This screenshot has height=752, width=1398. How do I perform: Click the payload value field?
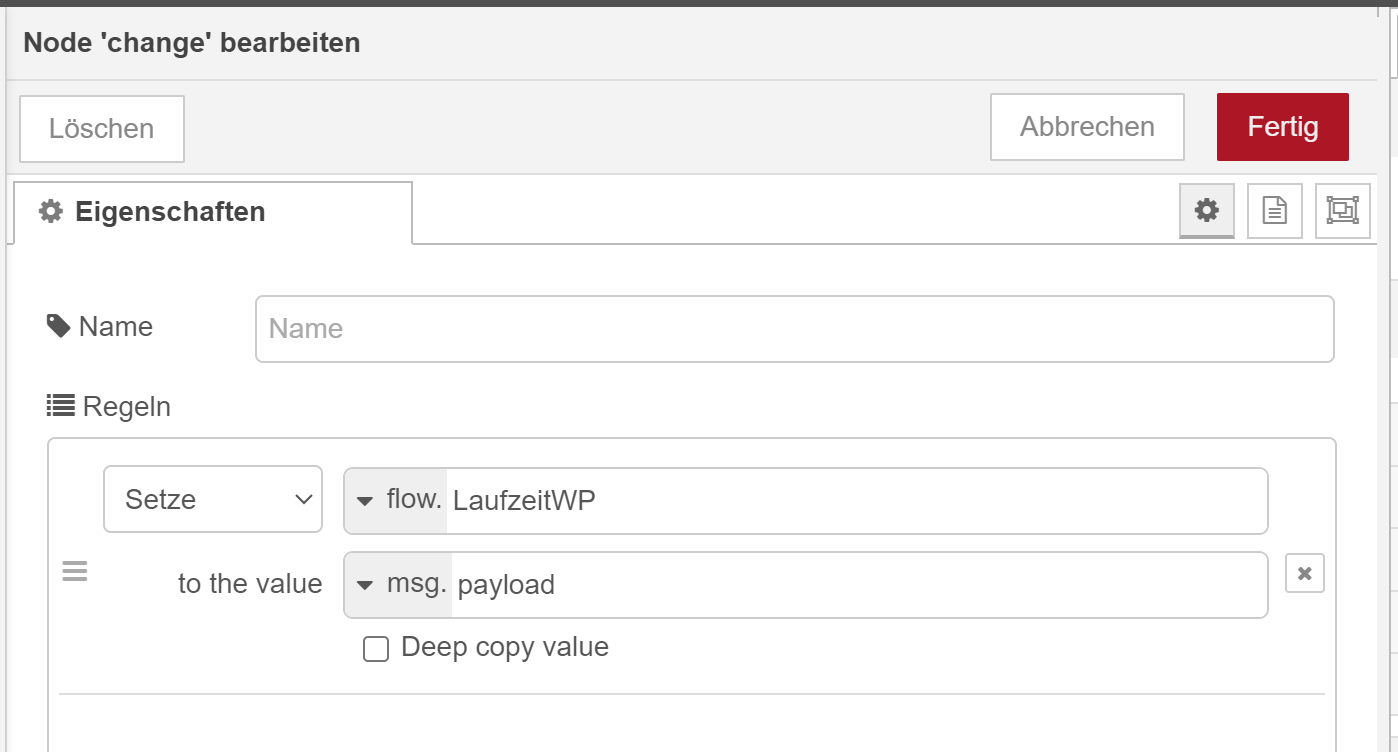coord(857,585)
